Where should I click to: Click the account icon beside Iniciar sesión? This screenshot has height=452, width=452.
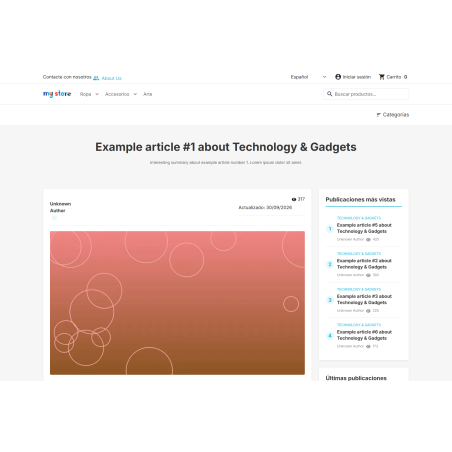338,77
